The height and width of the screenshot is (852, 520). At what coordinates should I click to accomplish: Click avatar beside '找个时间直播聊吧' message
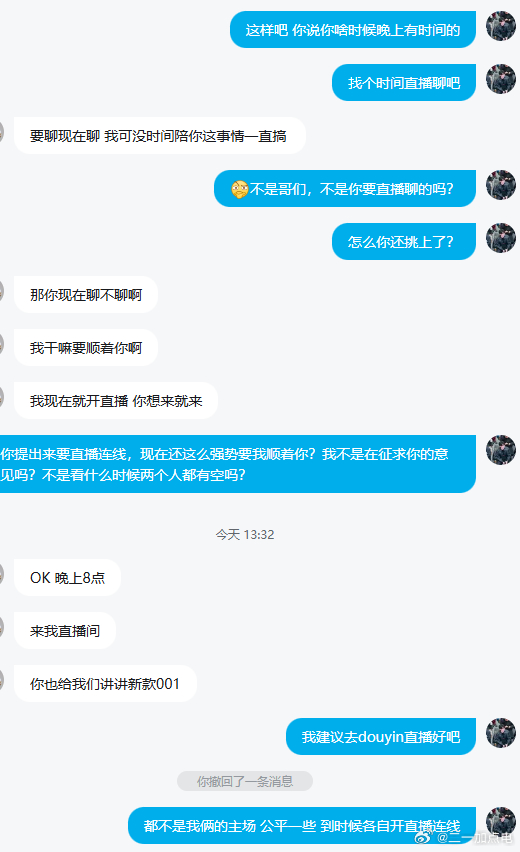pyautogui.click(x=500, y=79)
